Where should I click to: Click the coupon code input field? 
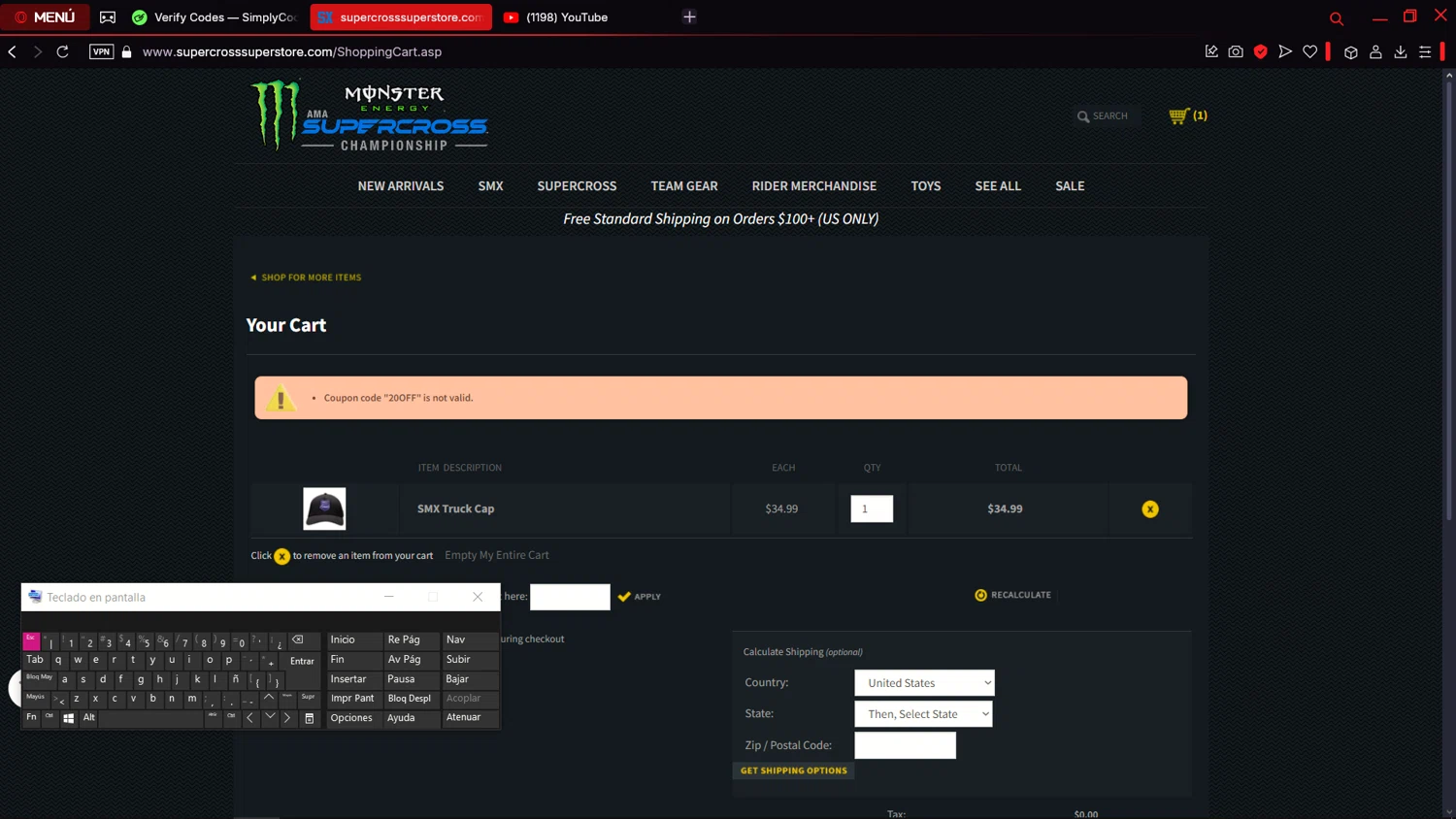[x=570, y=597]
